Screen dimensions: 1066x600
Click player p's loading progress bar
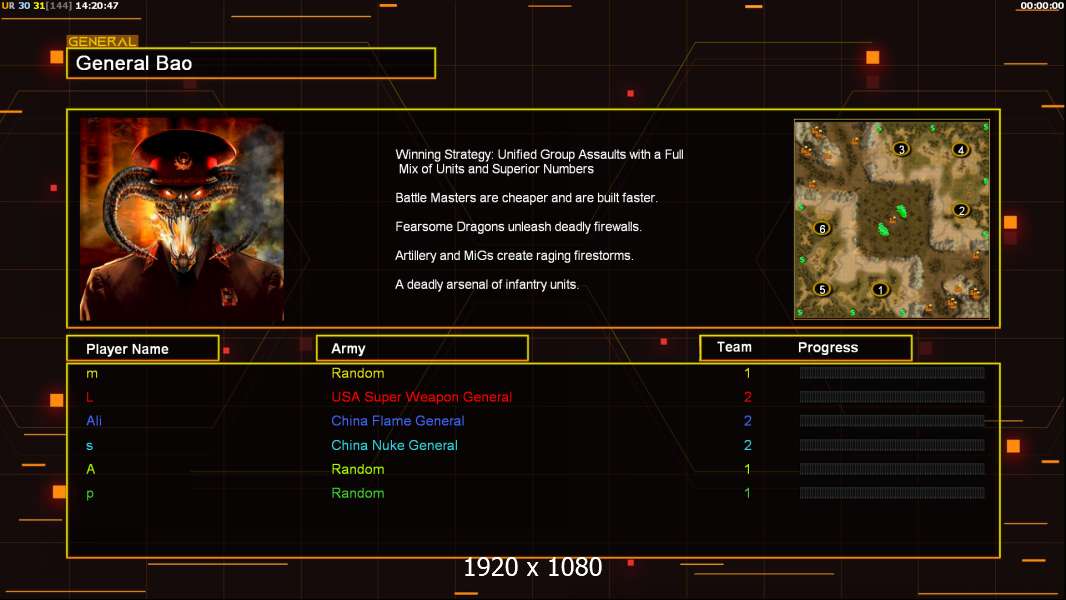(x=892, y=493)
